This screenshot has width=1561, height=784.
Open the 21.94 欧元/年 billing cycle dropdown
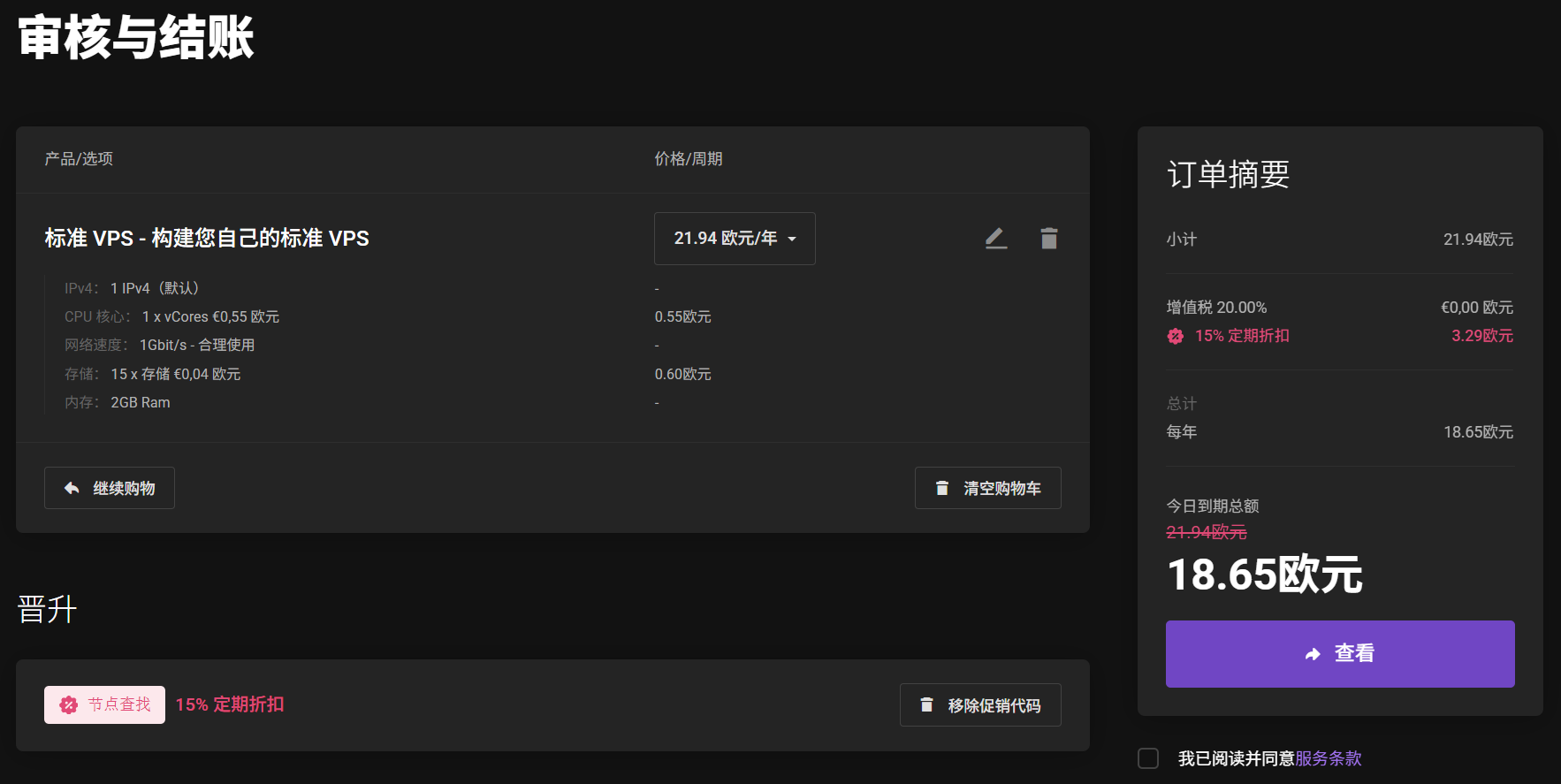[x=734, y=239]
